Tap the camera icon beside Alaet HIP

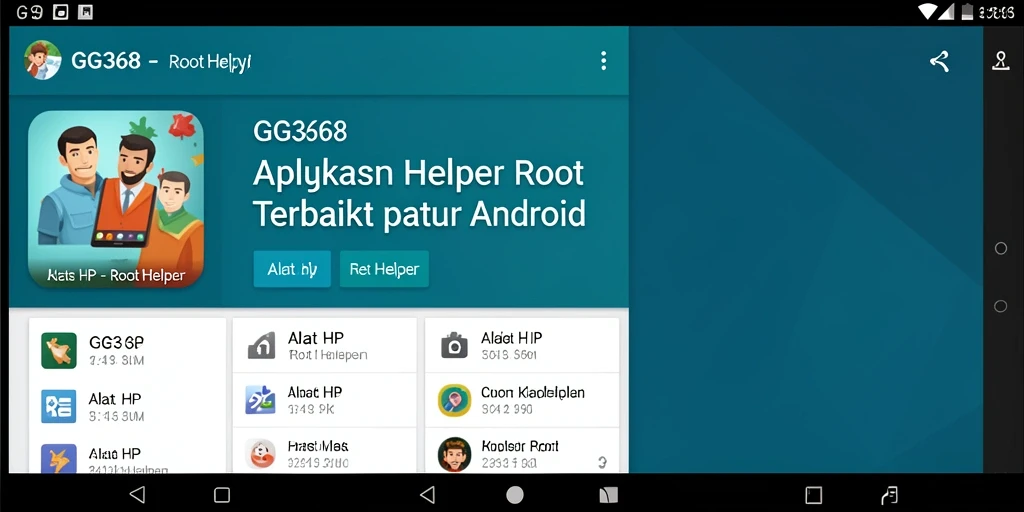pos(454,345)
